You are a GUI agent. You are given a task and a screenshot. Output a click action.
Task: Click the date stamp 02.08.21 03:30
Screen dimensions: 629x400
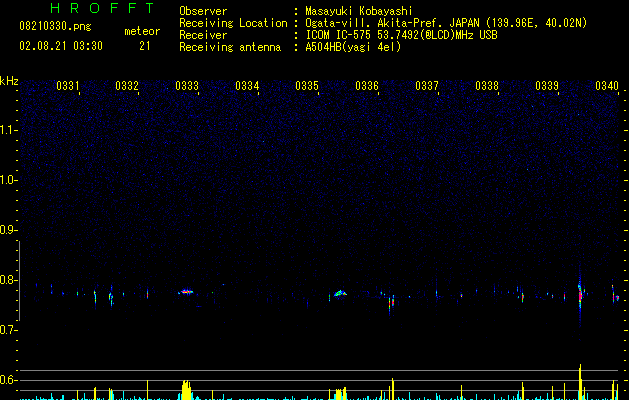(x=61, y=46)
